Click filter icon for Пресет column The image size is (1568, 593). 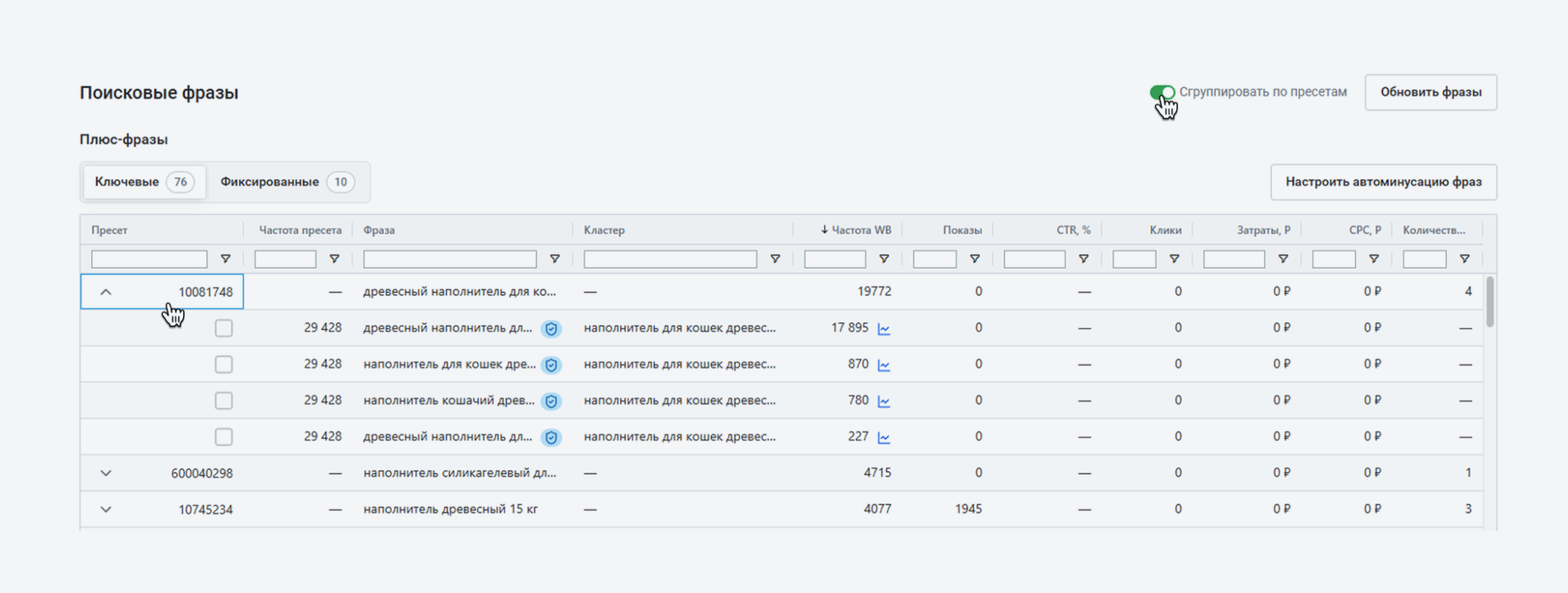tap(225, 259)
